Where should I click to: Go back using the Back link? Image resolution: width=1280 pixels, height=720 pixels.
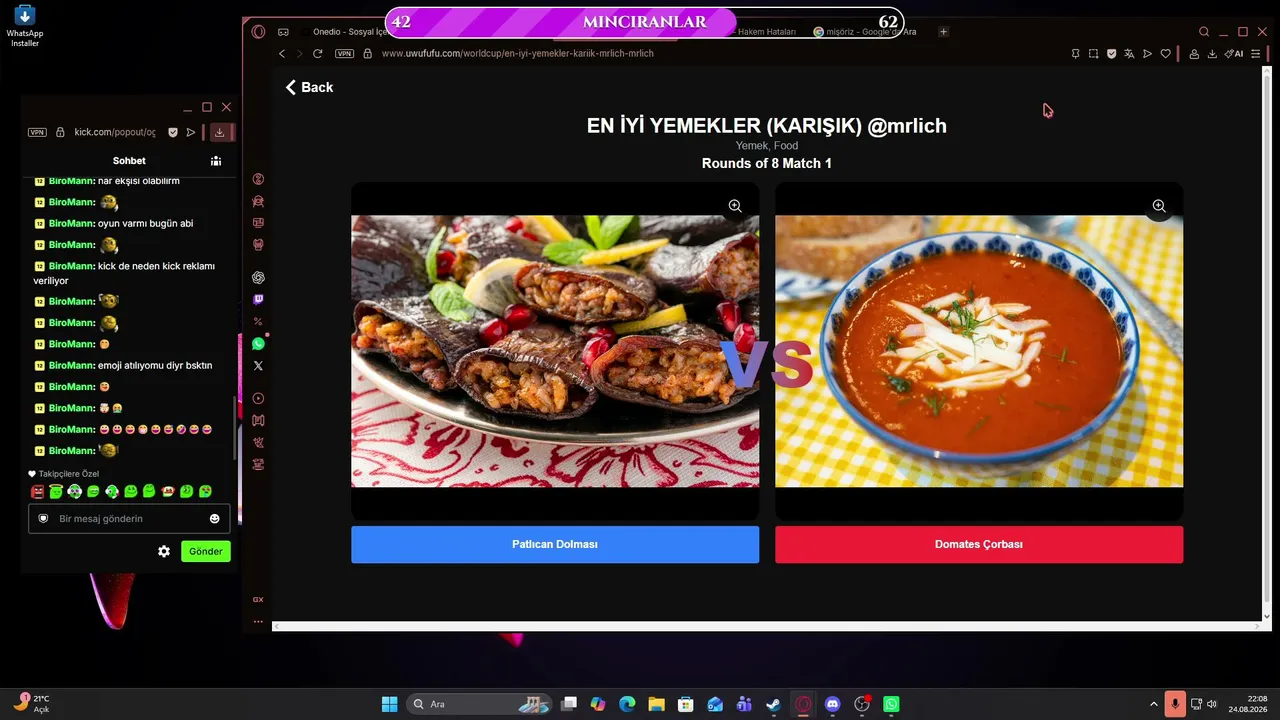tap(309, 87)
